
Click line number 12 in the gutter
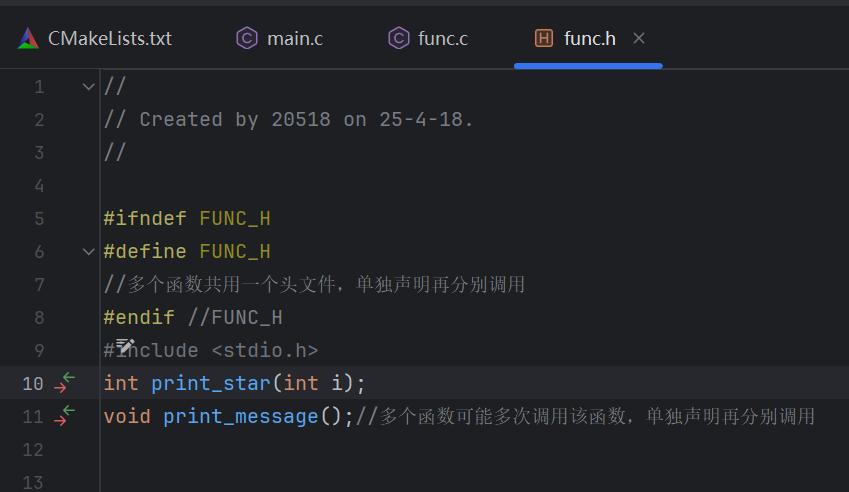click(x=33, y=449)
